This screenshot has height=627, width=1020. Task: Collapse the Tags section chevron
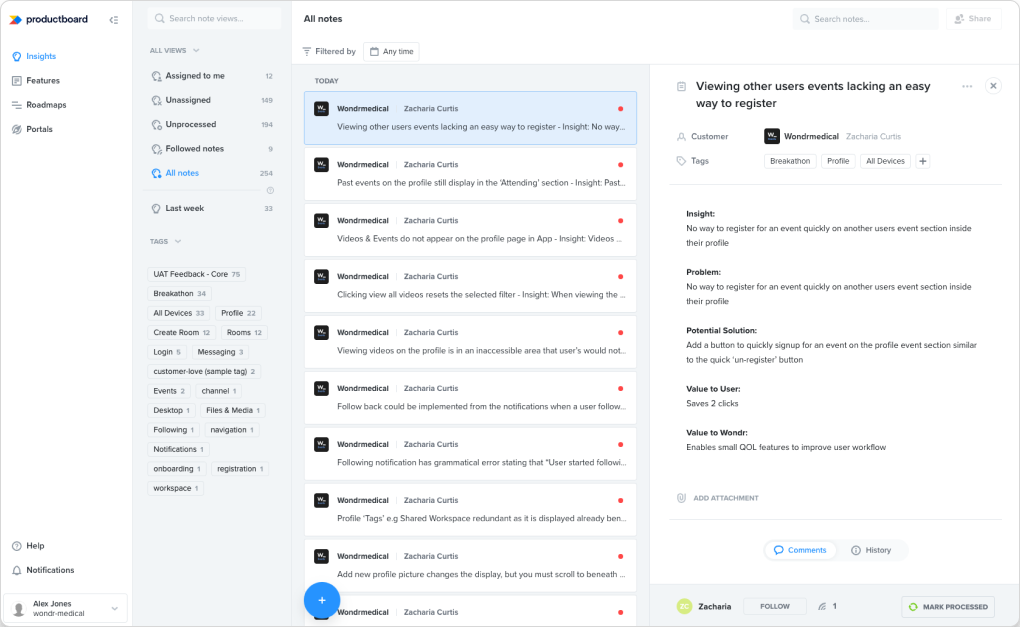coord(178,241)
